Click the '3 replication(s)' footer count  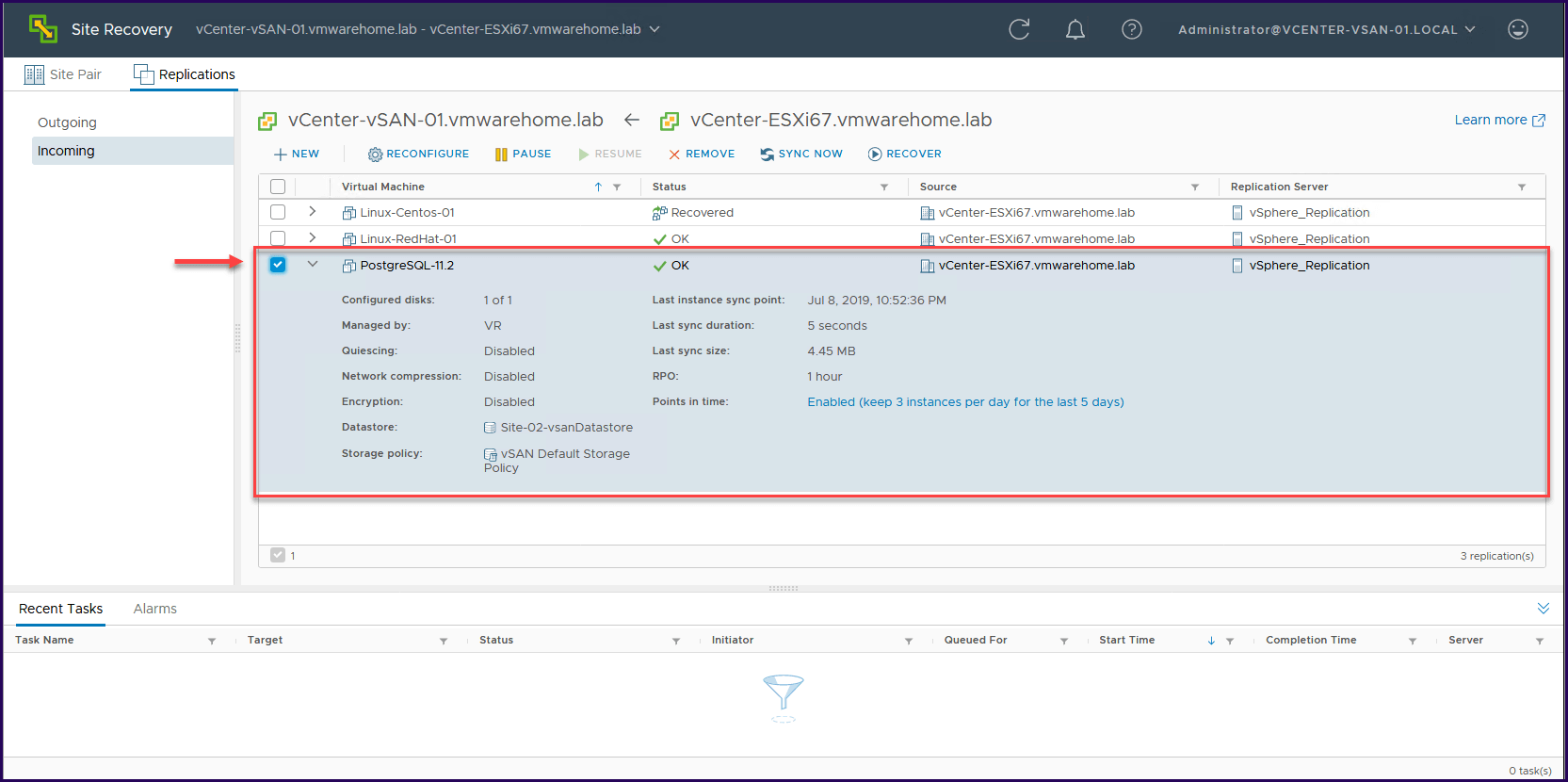(1497, 556)
